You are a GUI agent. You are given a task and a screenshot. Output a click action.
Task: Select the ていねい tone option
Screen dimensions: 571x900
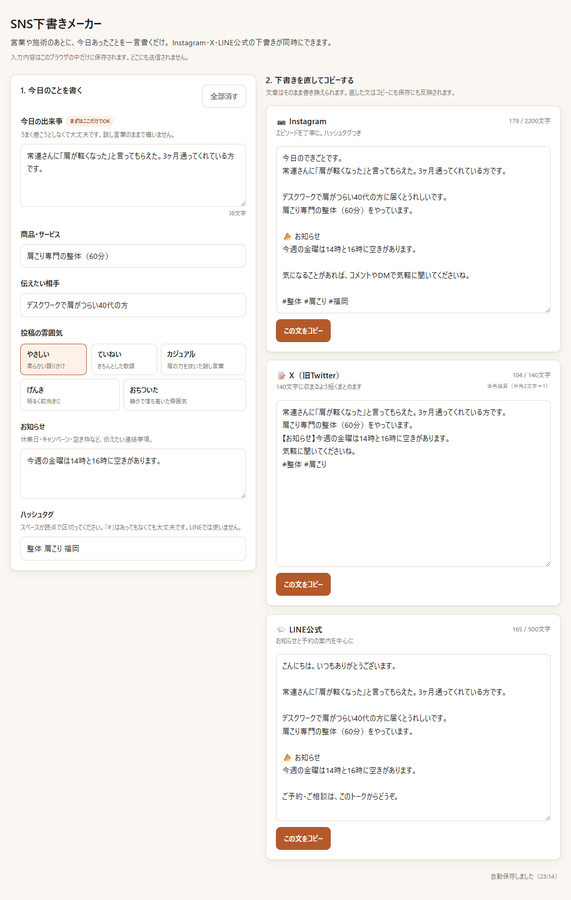123,359
